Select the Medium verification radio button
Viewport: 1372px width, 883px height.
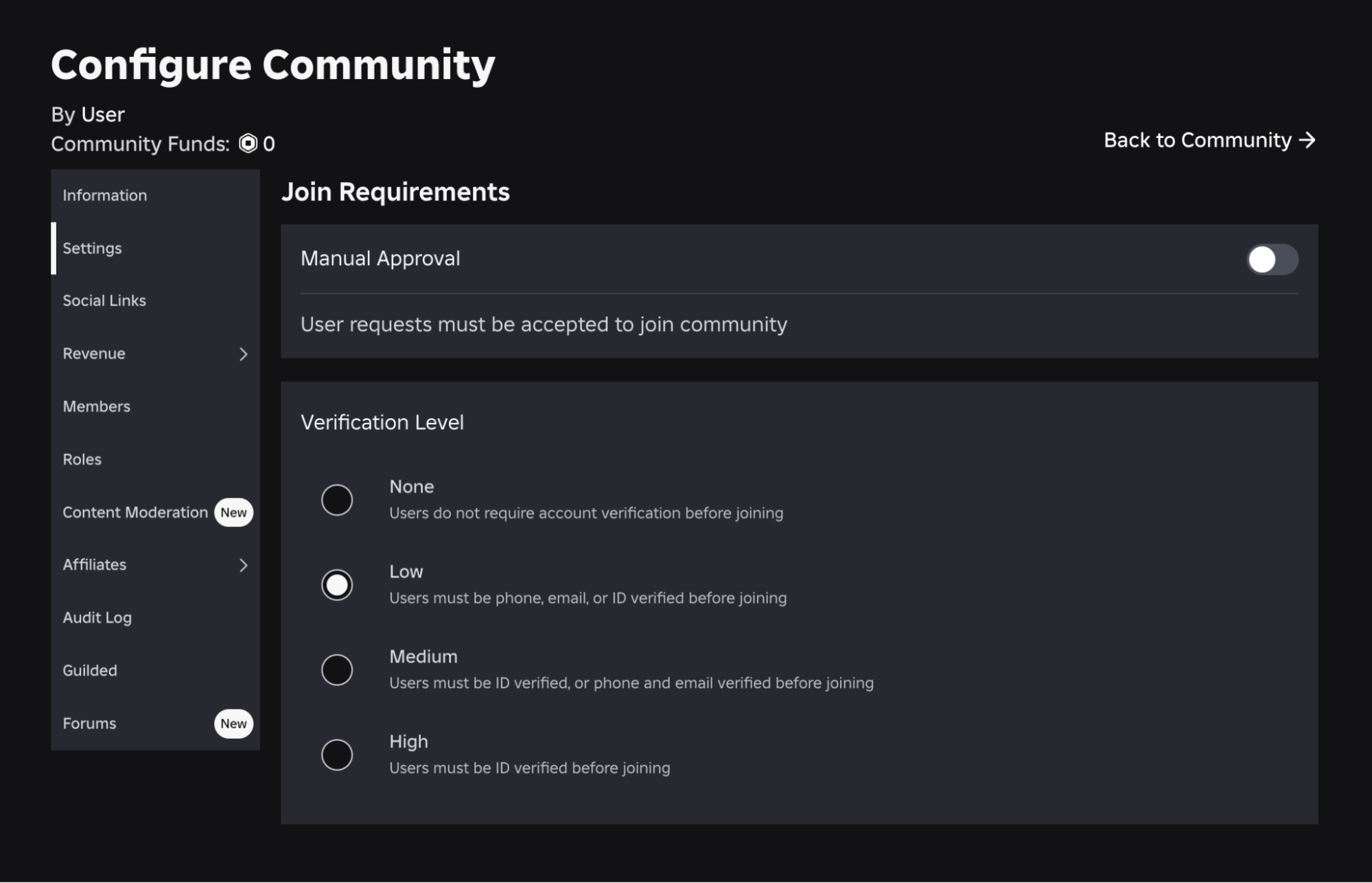337,669
